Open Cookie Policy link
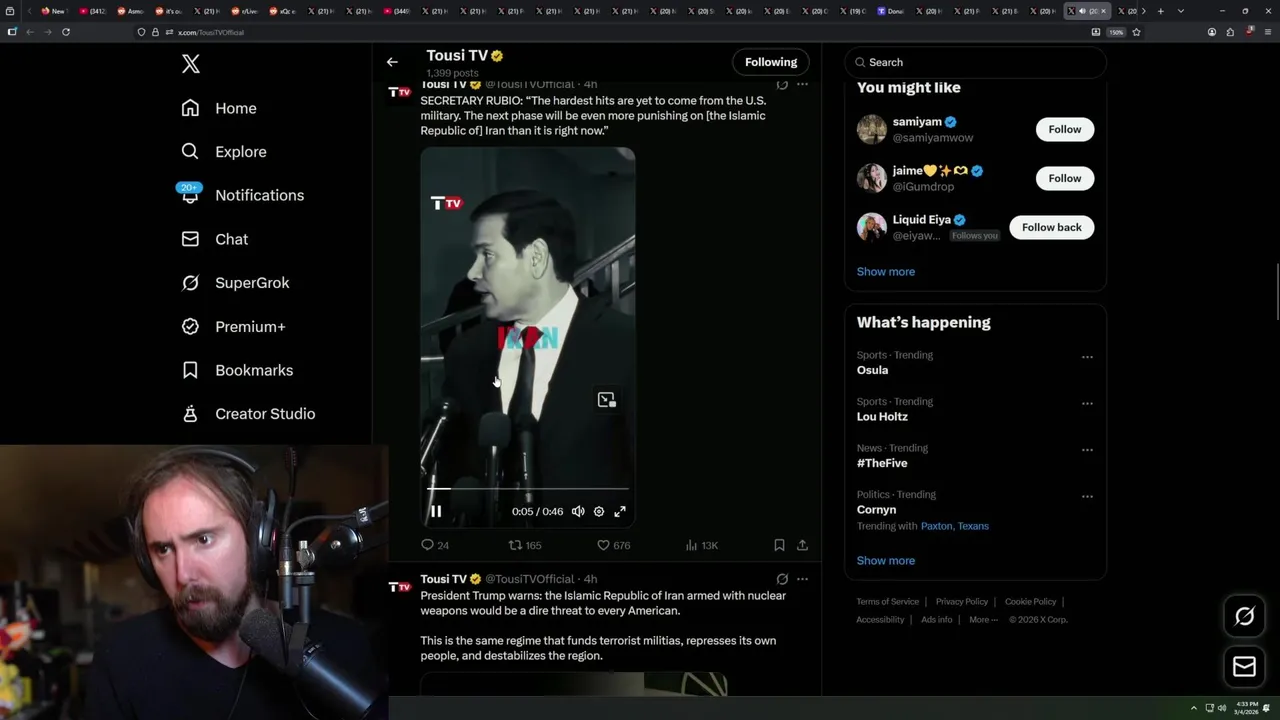This screenshot has height=720, width=1280. (1030, 602)
